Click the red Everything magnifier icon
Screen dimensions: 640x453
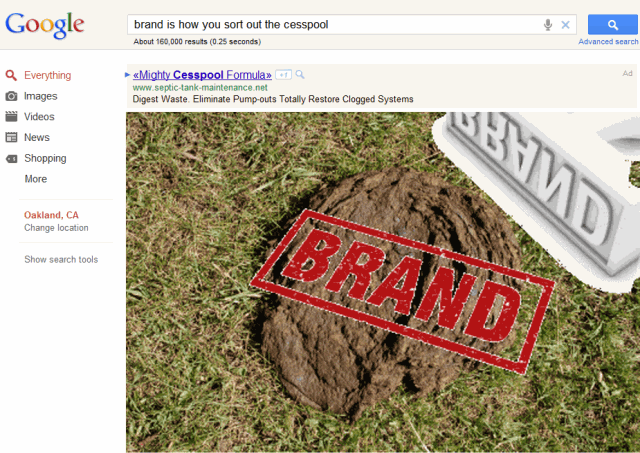tap(11, 76)
